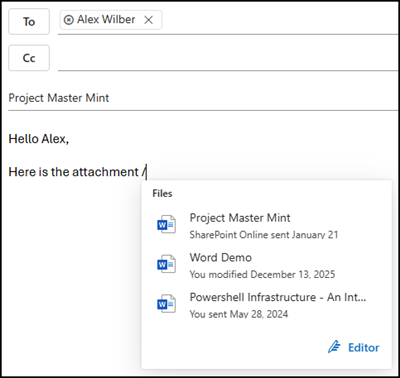The height and width of the screenshot is (378, 400).
Task: Select the Project Master Mint file suggestion
Action: (266, 226)
